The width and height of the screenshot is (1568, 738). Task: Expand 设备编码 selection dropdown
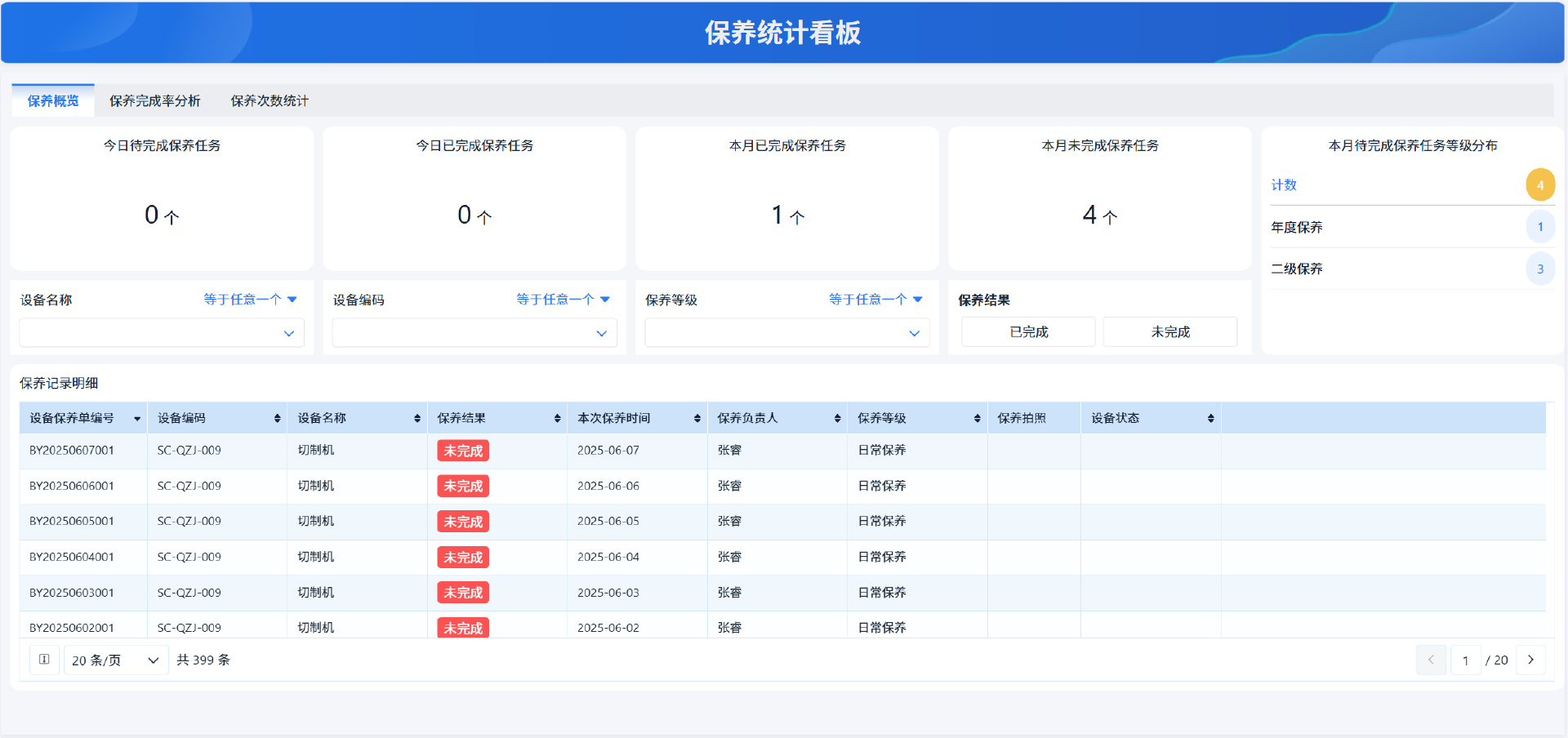pos(474,333)
